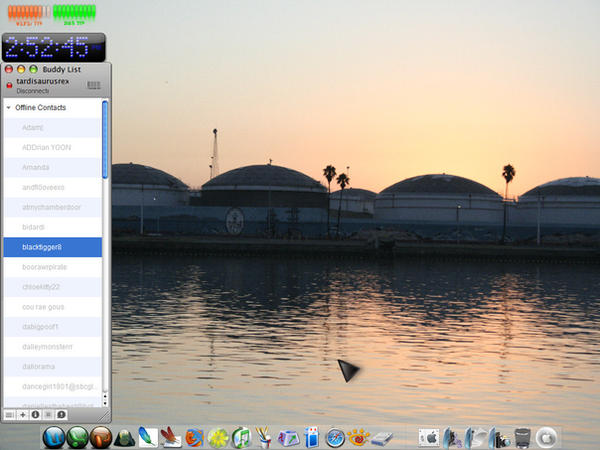Screen dimensions: 600x450
Task: Select contact atmychamberdoor
Action: (53, 207)
